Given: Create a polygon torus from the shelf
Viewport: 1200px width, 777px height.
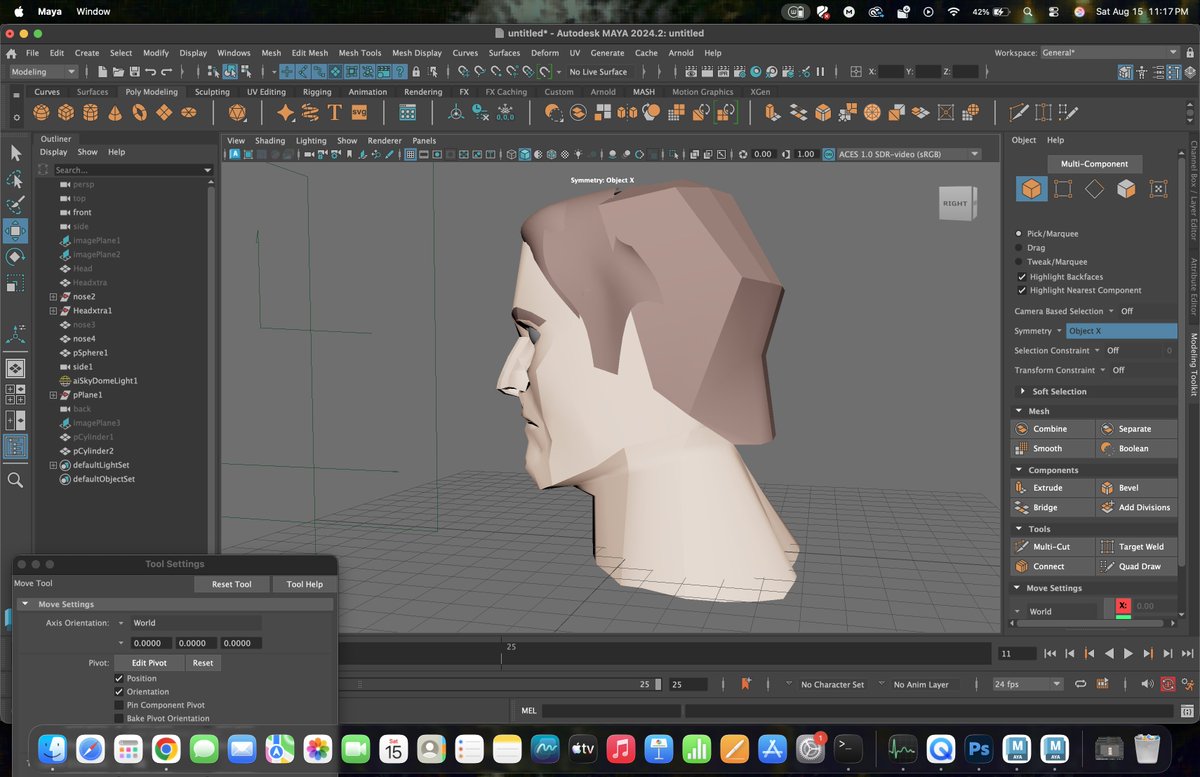Looking at the screenshot, I should pos(139,112).
